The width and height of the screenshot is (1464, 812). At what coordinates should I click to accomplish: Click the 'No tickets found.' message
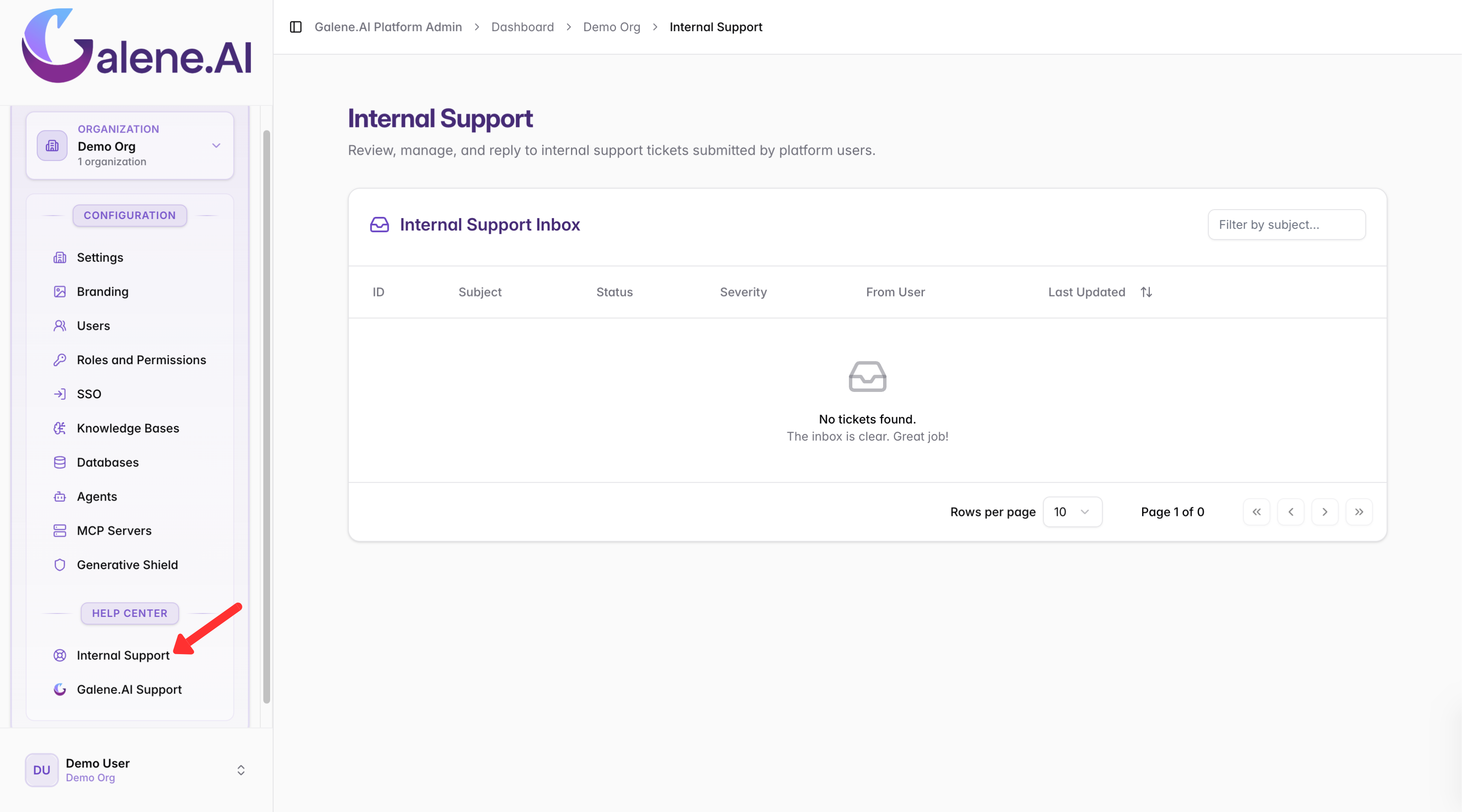pyautogui.click(x=867, y=419)
